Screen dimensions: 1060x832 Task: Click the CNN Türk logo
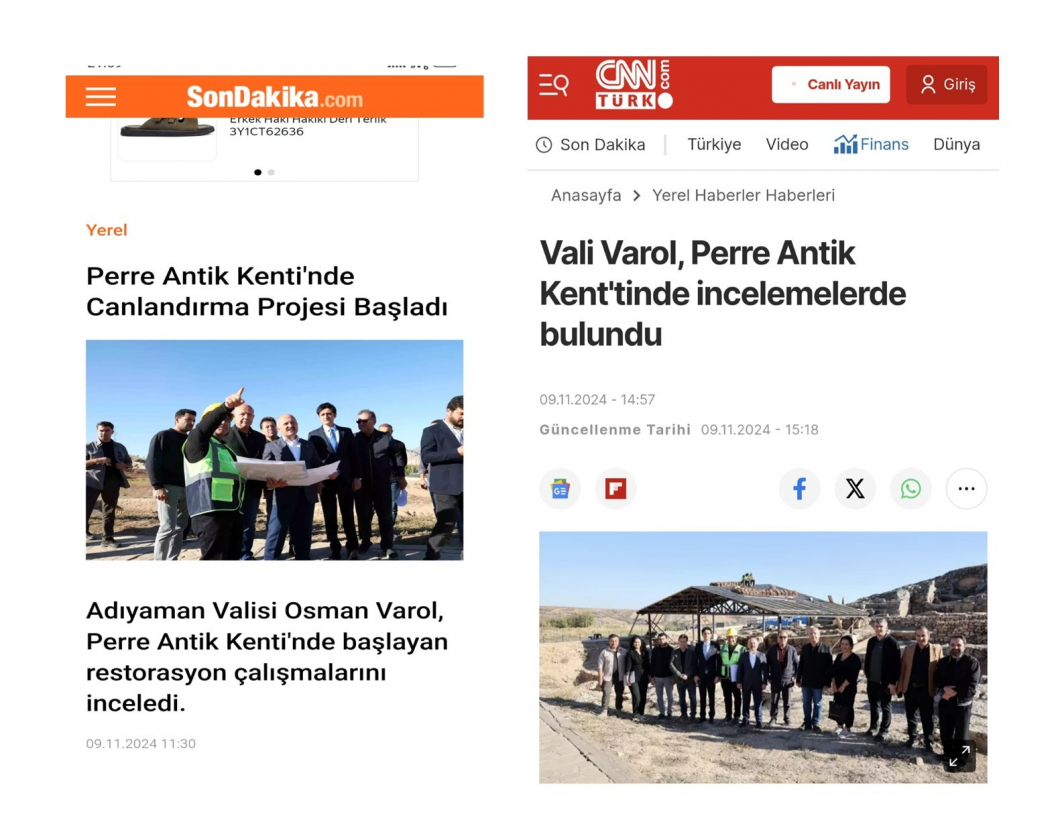click(x=633, y=84)
